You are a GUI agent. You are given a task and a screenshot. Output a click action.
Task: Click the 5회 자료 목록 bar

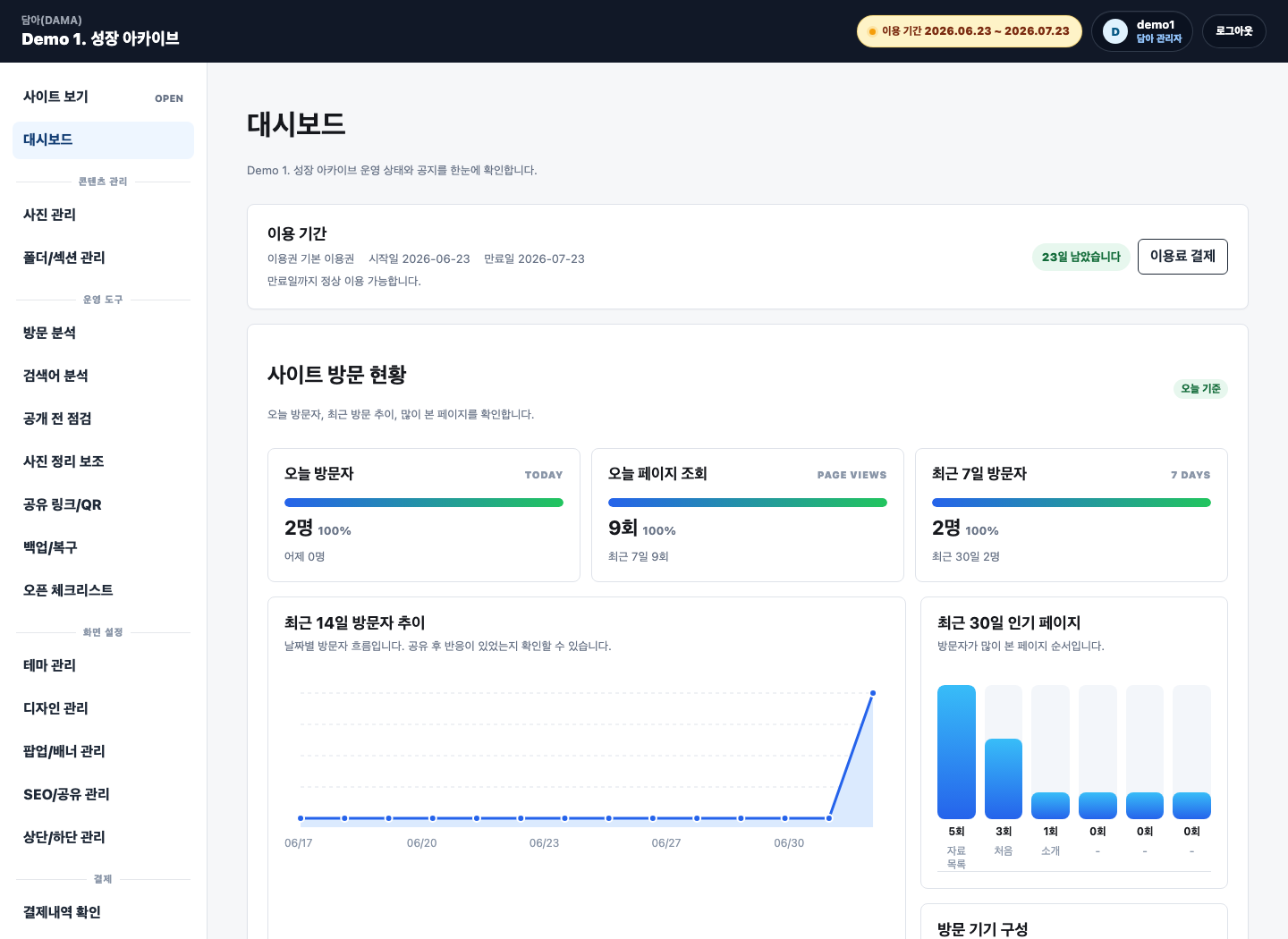[956, 752]
